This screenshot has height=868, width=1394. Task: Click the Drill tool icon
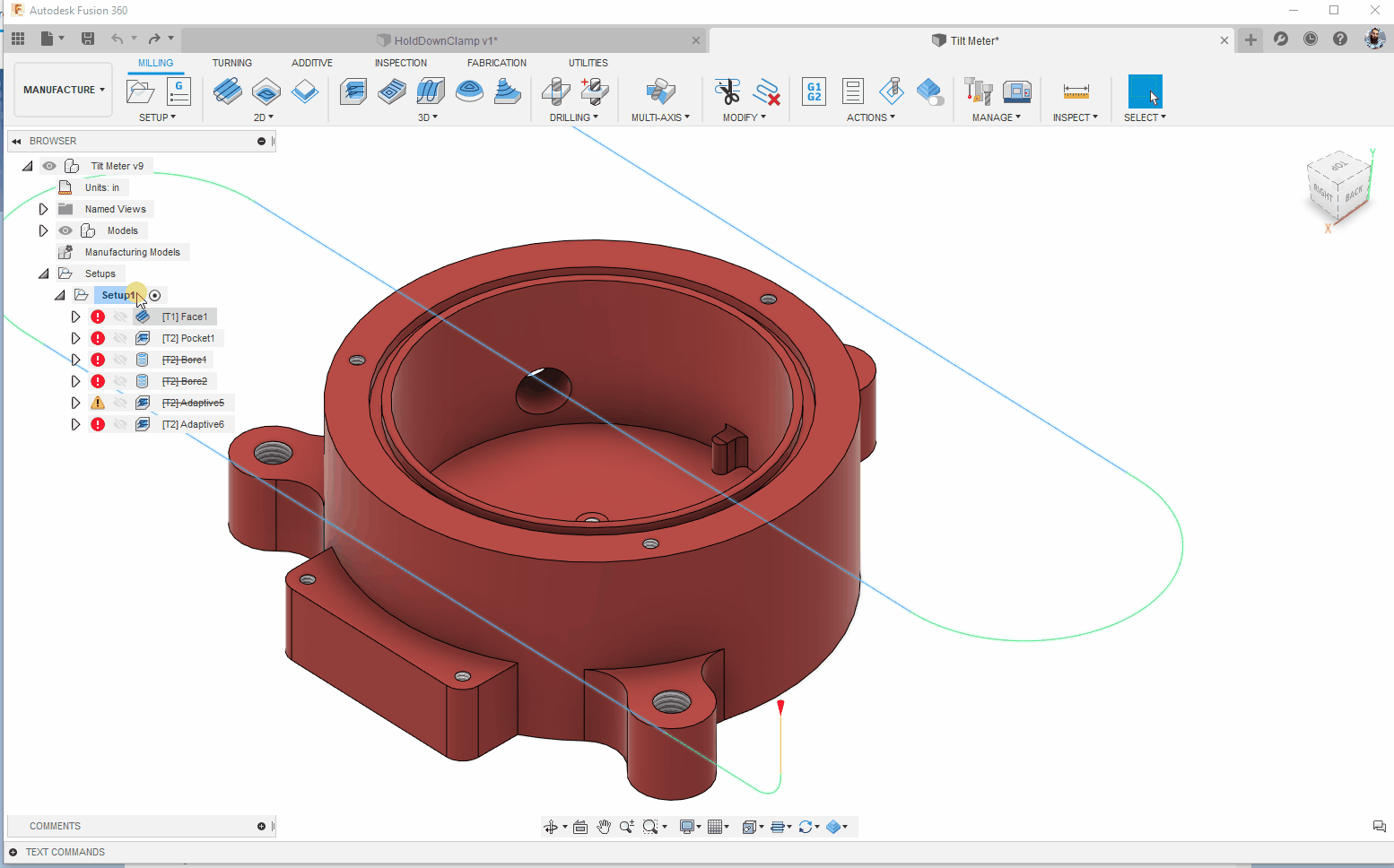pos(556,91)
